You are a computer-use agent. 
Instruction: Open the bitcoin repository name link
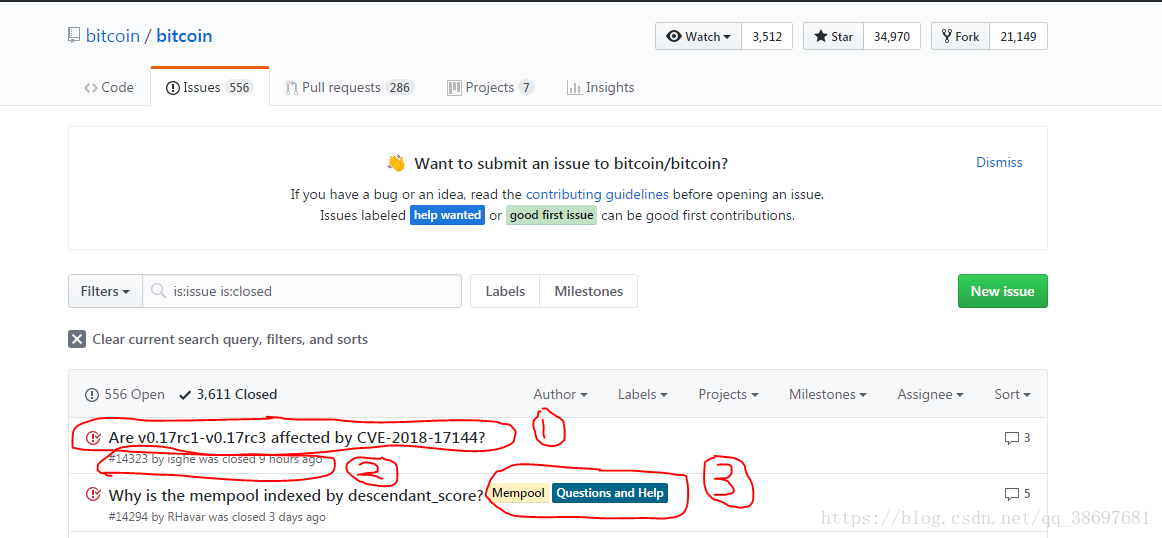pyautogui.click(x=184, y=36)
